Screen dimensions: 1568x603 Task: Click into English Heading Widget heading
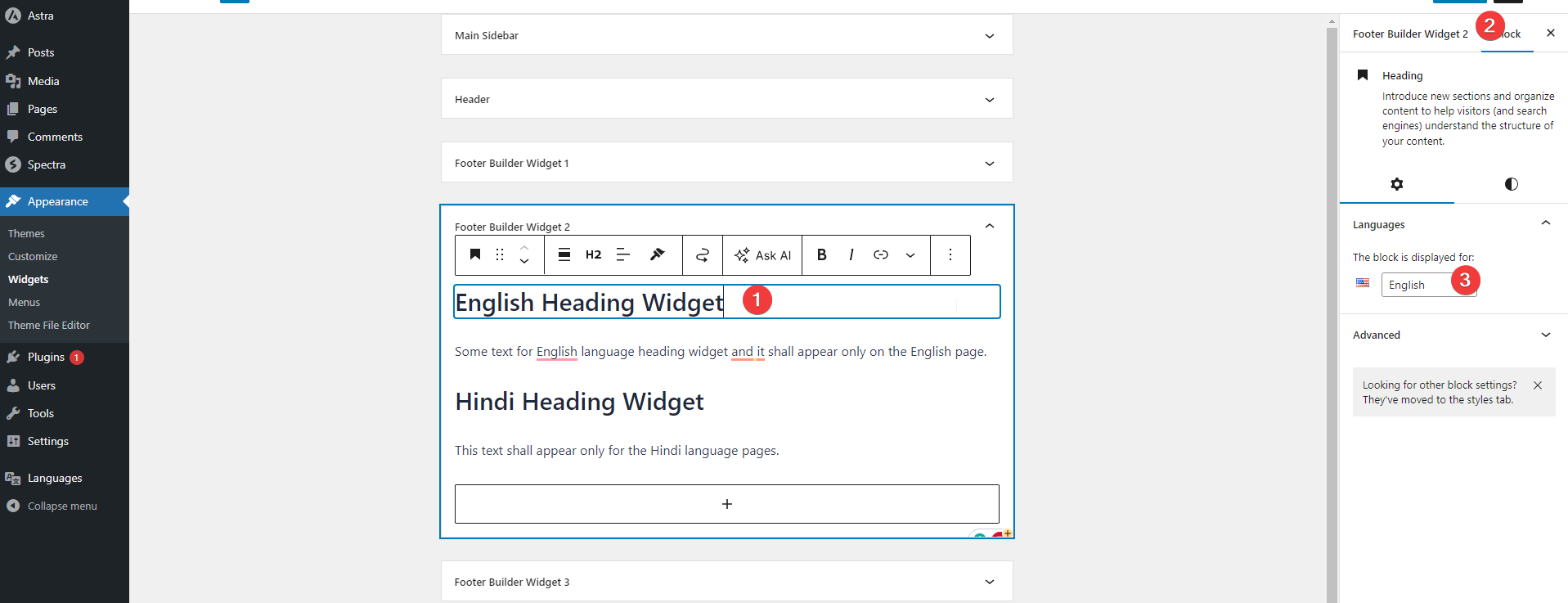[x=727, y=302]
